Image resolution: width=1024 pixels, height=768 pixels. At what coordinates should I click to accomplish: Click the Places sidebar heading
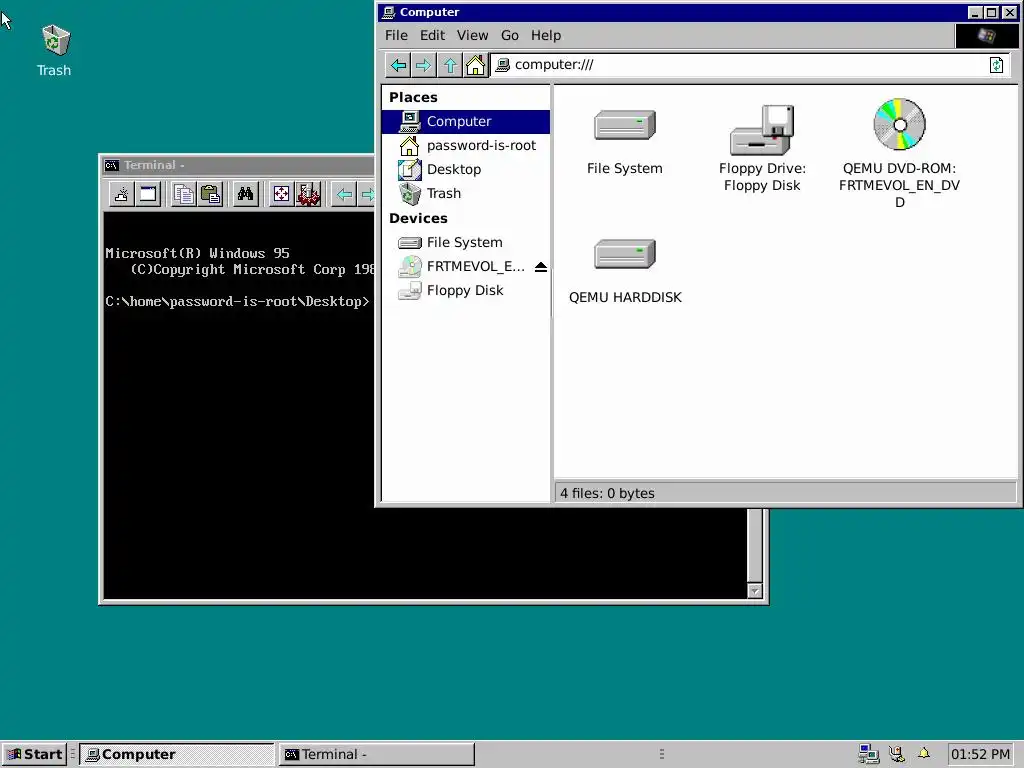click(413, 97)
